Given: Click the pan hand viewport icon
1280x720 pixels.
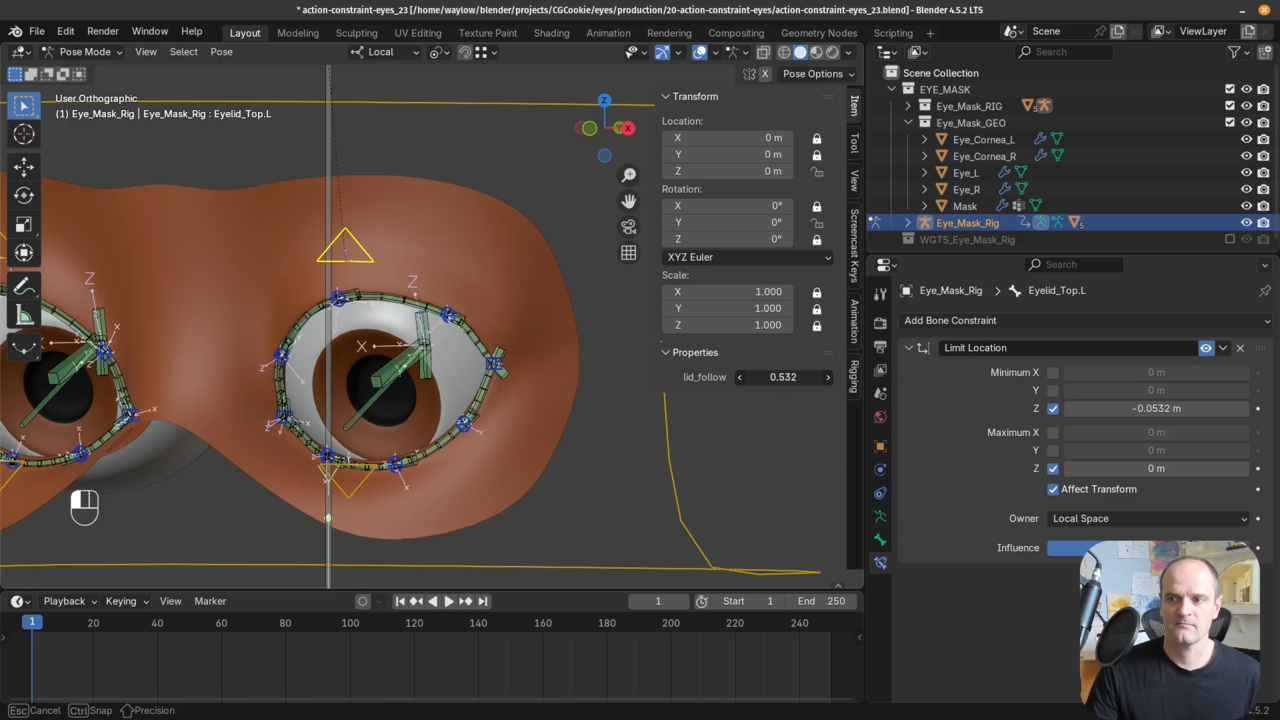Looking at the screenshot, I should (628, 201).
